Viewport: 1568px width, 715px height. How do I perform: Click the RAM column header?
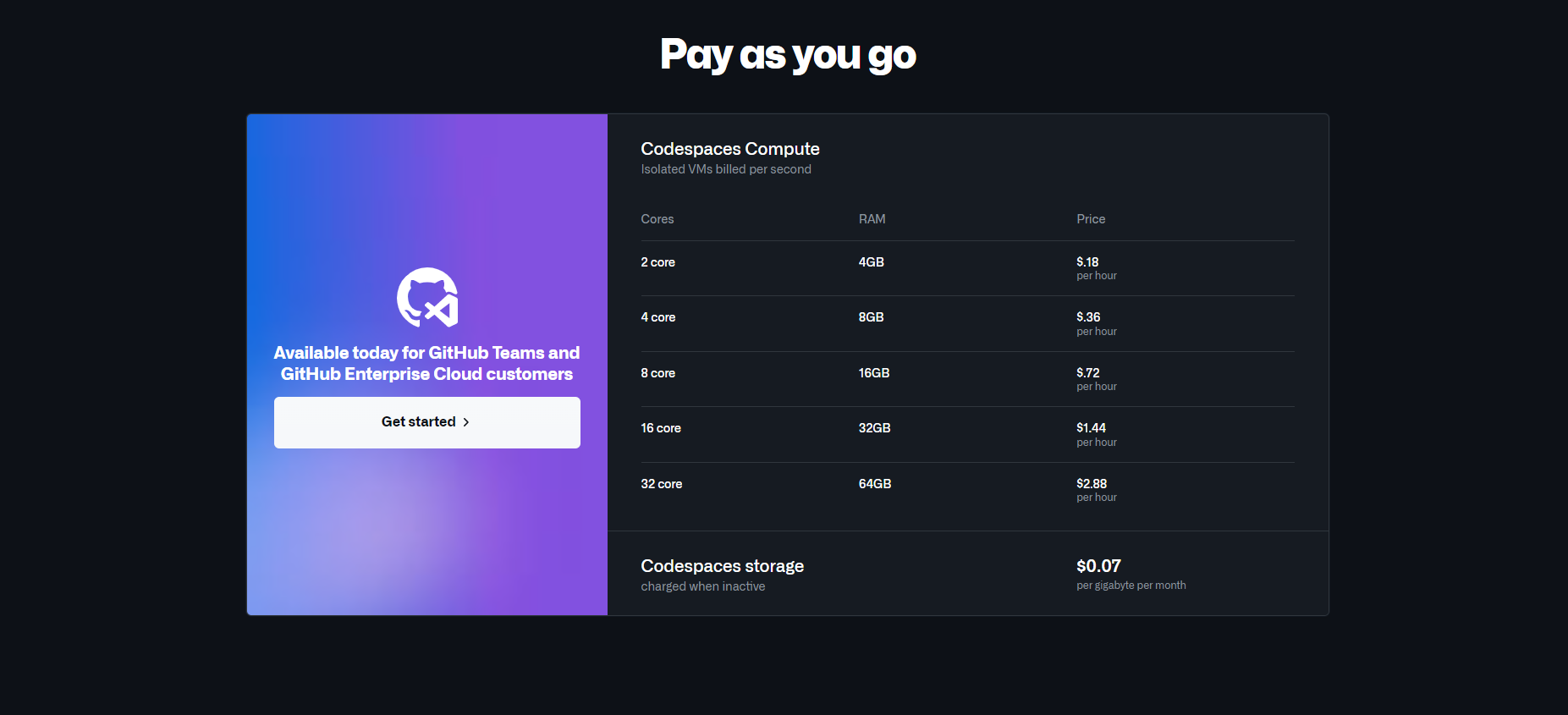coord(872,219)
